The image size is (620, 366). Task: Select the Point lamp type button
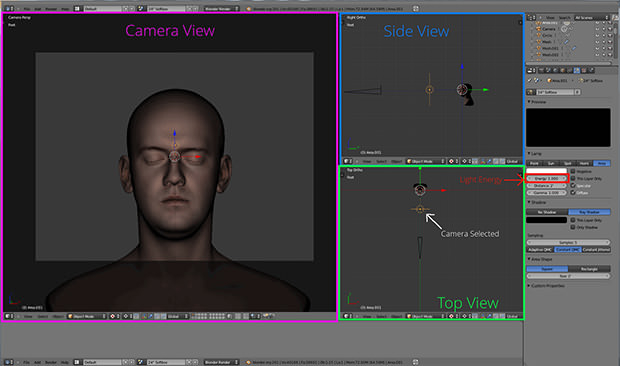(534, 163)
